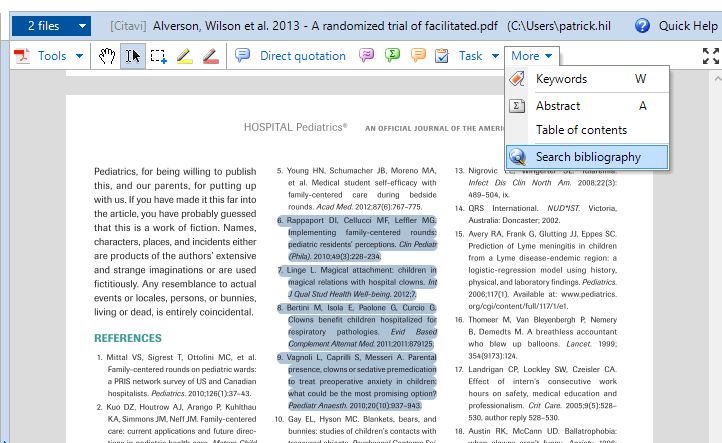The image size is (722, 443).
Task: Select Search bibliography menu entry
Action: [x=587, y=157]
